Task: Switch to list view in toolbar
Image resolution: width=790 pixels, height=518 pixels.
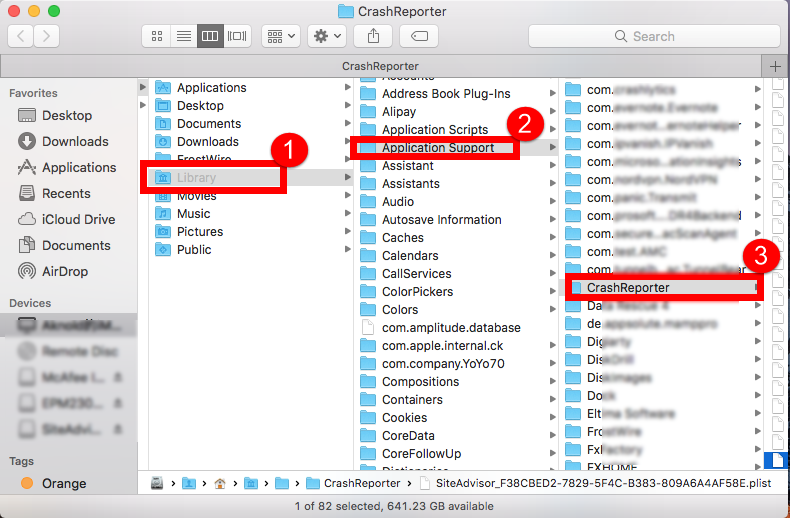Action: 183,36
